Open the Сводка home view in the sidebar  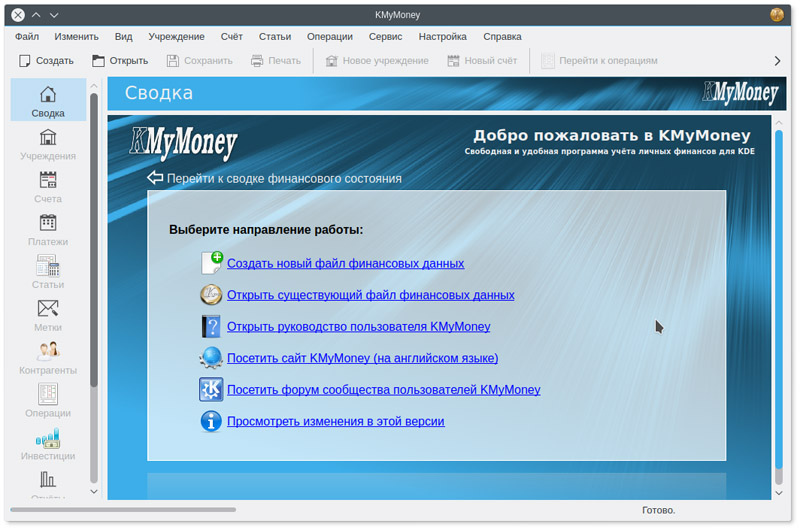(x=48, y=100)
